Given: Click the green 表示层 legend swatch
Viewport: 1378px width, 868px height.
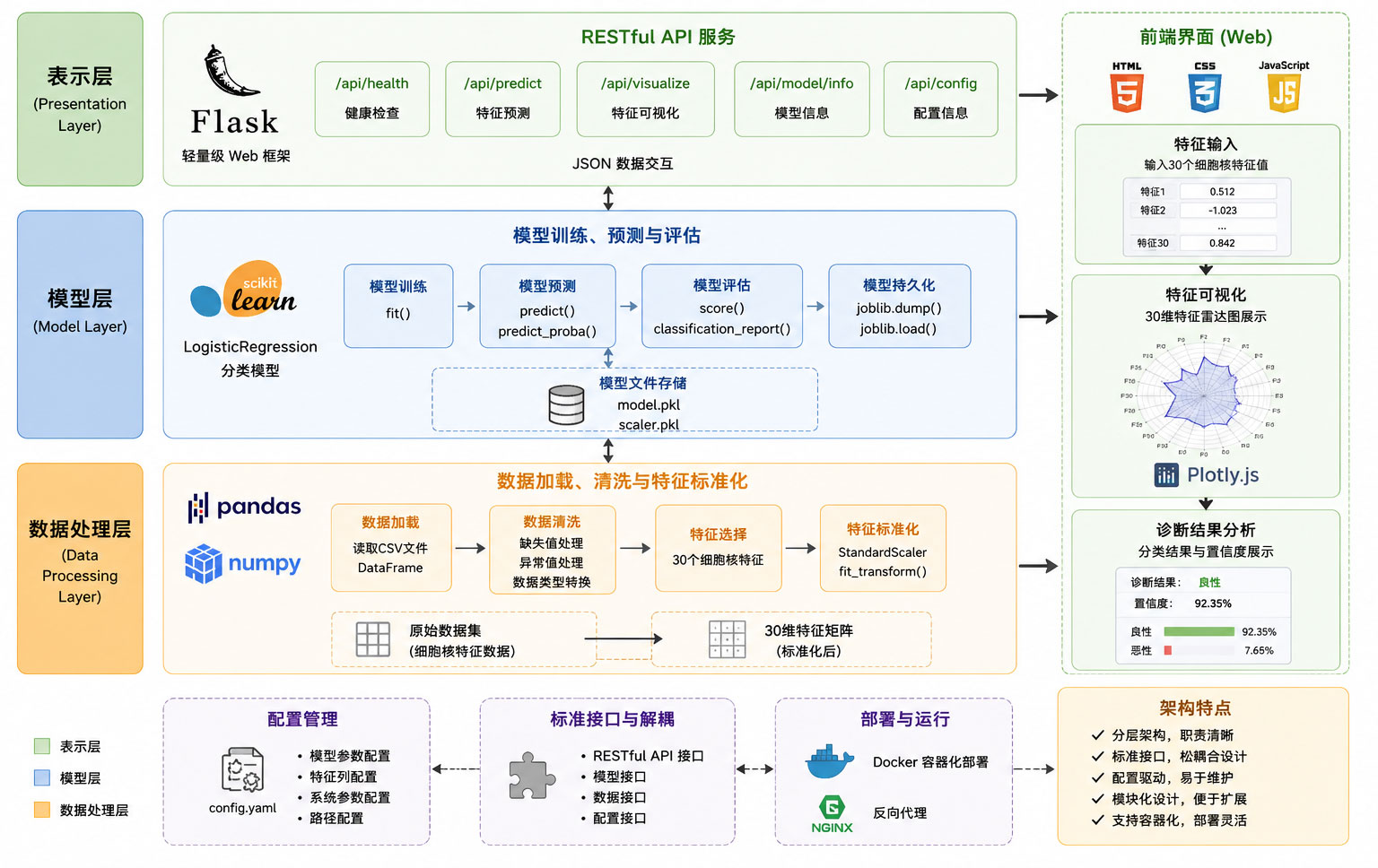Looking at the screenshot, I should (x=41, y=746).
